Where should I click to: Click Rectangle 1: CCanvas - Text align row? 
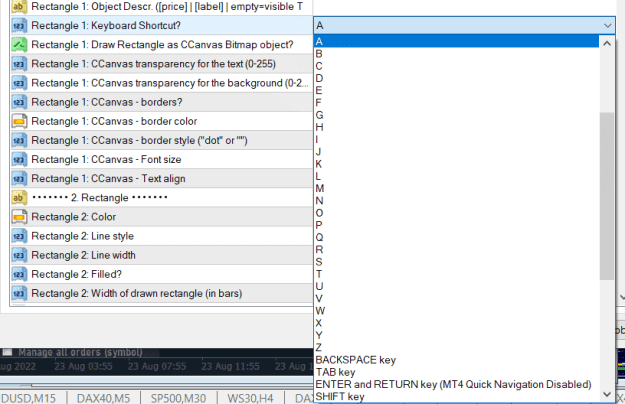(x=161, y=178)
